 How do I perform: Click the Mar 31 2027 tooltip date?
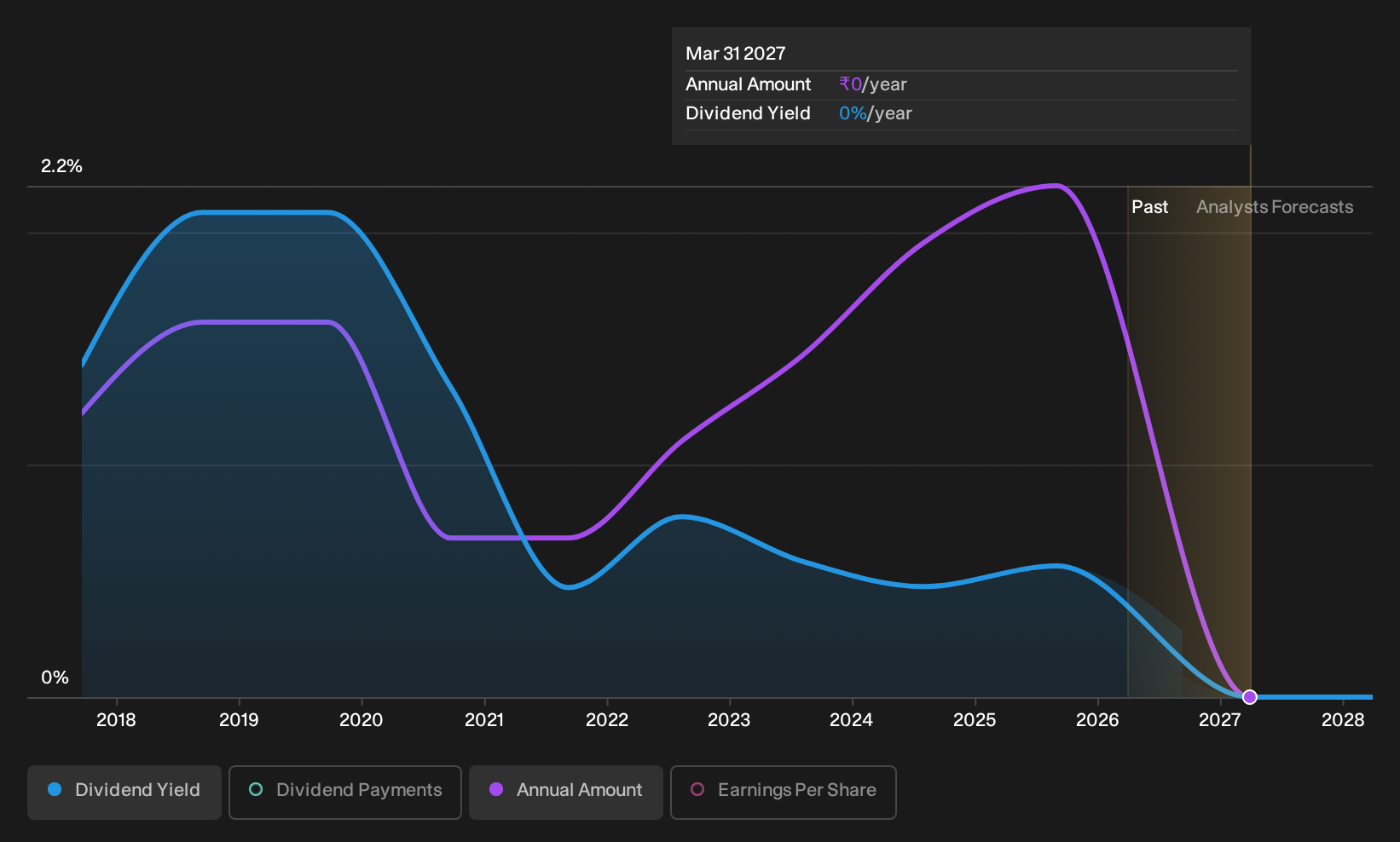(x=736, y=54)
